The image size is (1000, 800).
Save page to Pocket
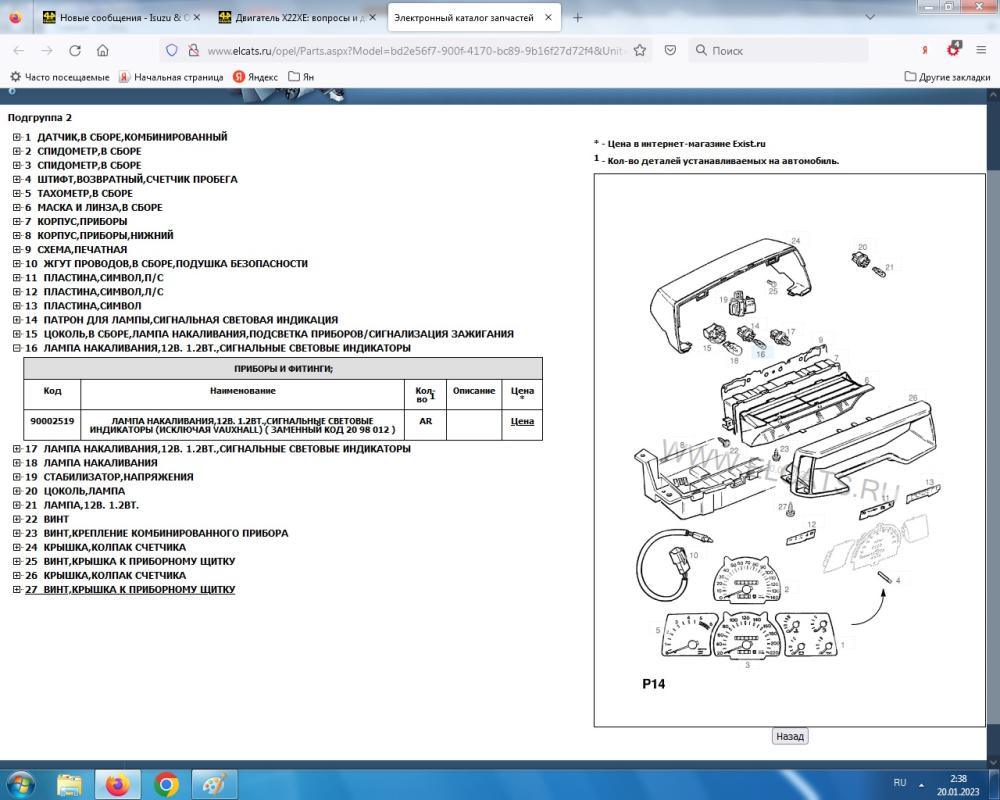(670, 50)
